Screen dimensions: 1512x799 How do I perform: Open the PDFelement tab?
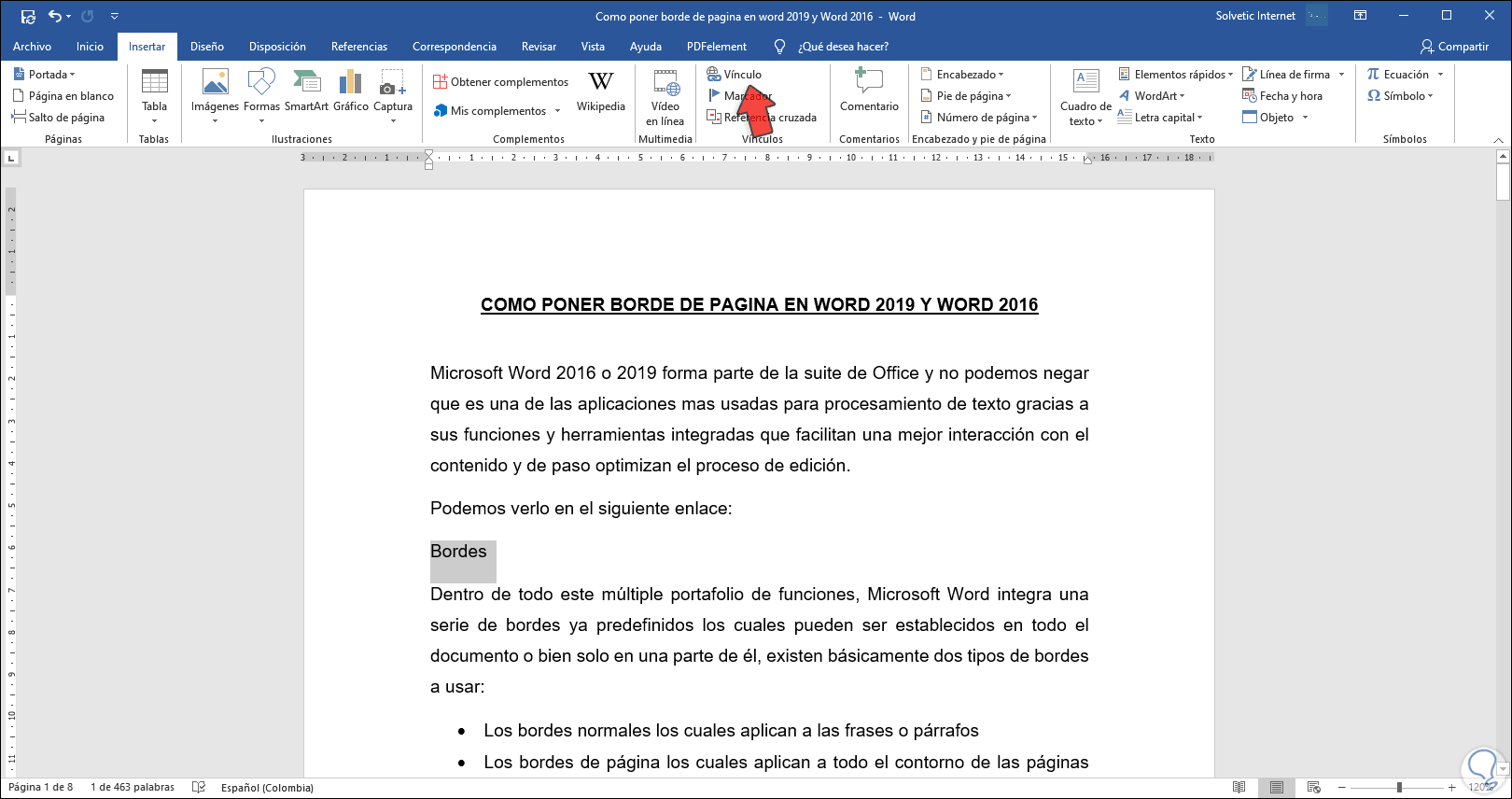pos(717,47)
